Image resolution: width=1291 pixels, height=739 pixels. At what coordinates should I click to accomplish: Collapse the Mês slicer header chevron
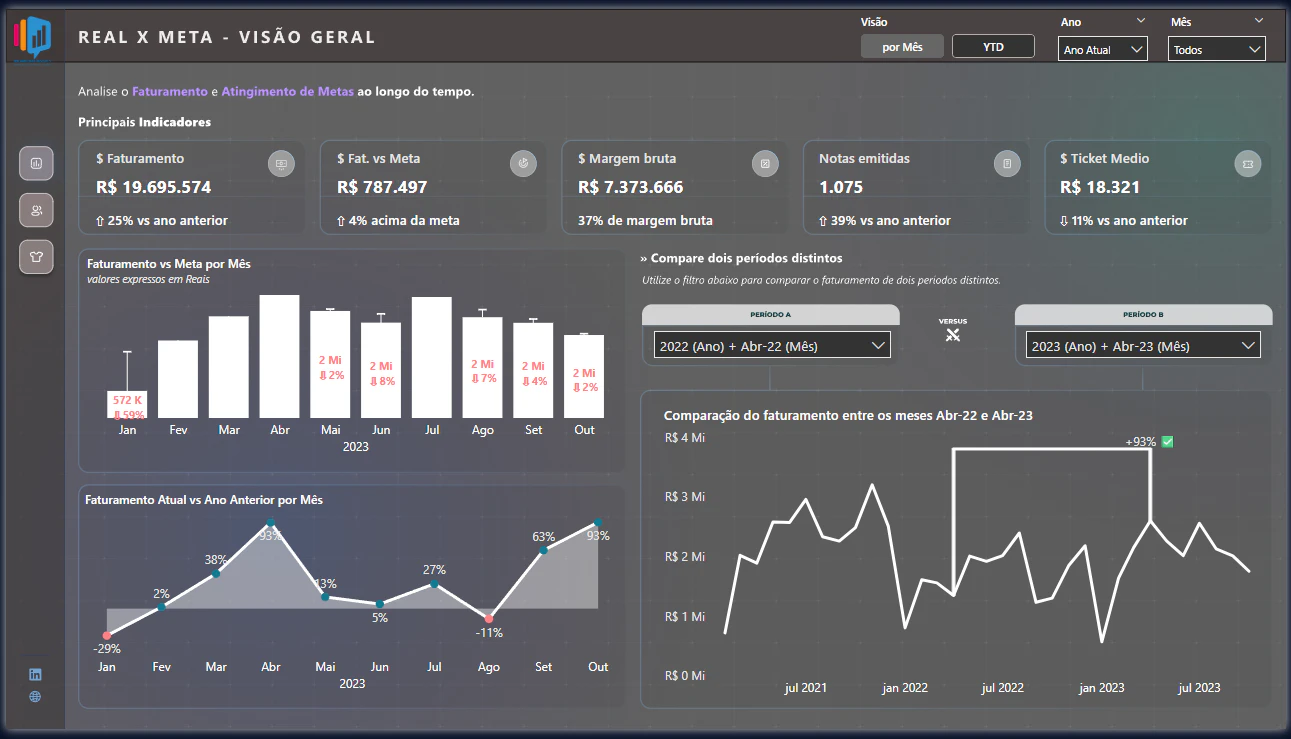(x=1259, y=20)
